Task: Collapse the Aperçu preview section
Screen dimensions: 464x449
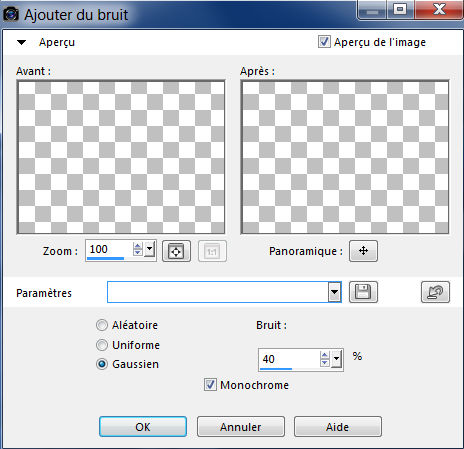Action: click(x=22, y=42)
